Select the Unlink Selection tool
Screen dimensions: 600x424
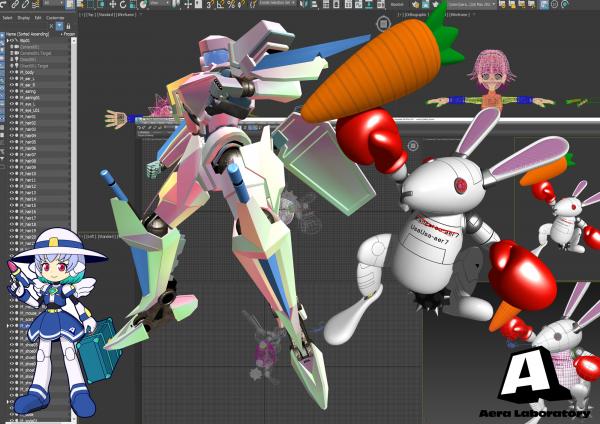click(25, 4)
